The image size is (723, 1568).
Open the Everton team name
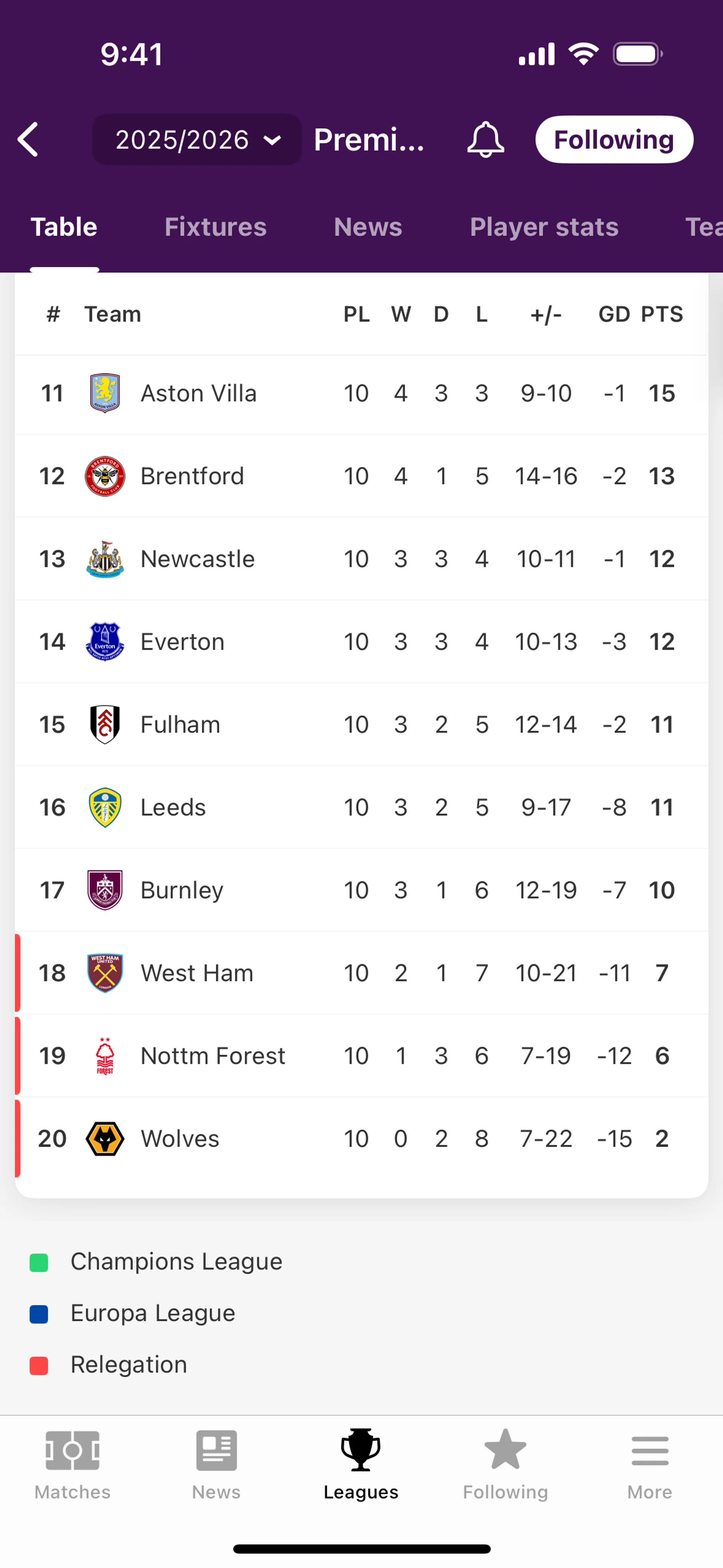(183, 642)
